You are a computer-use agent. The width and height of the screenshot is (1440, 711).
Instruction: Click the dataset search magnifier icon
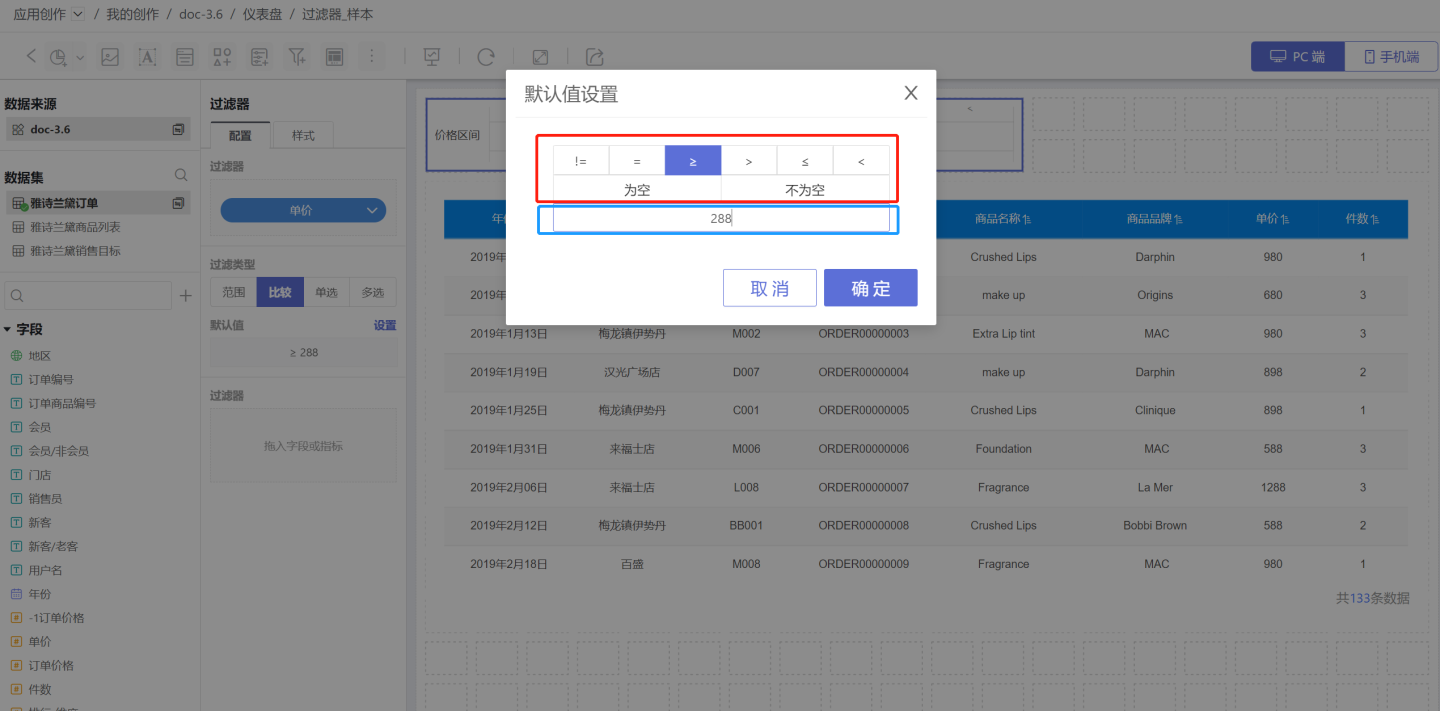click(x=181, y=175)
